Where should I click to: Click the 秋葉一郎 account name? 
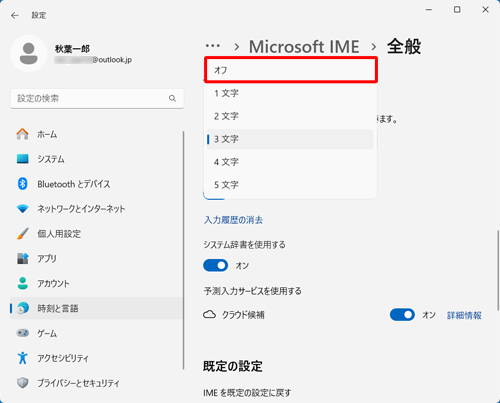click(x=72, y=49)
